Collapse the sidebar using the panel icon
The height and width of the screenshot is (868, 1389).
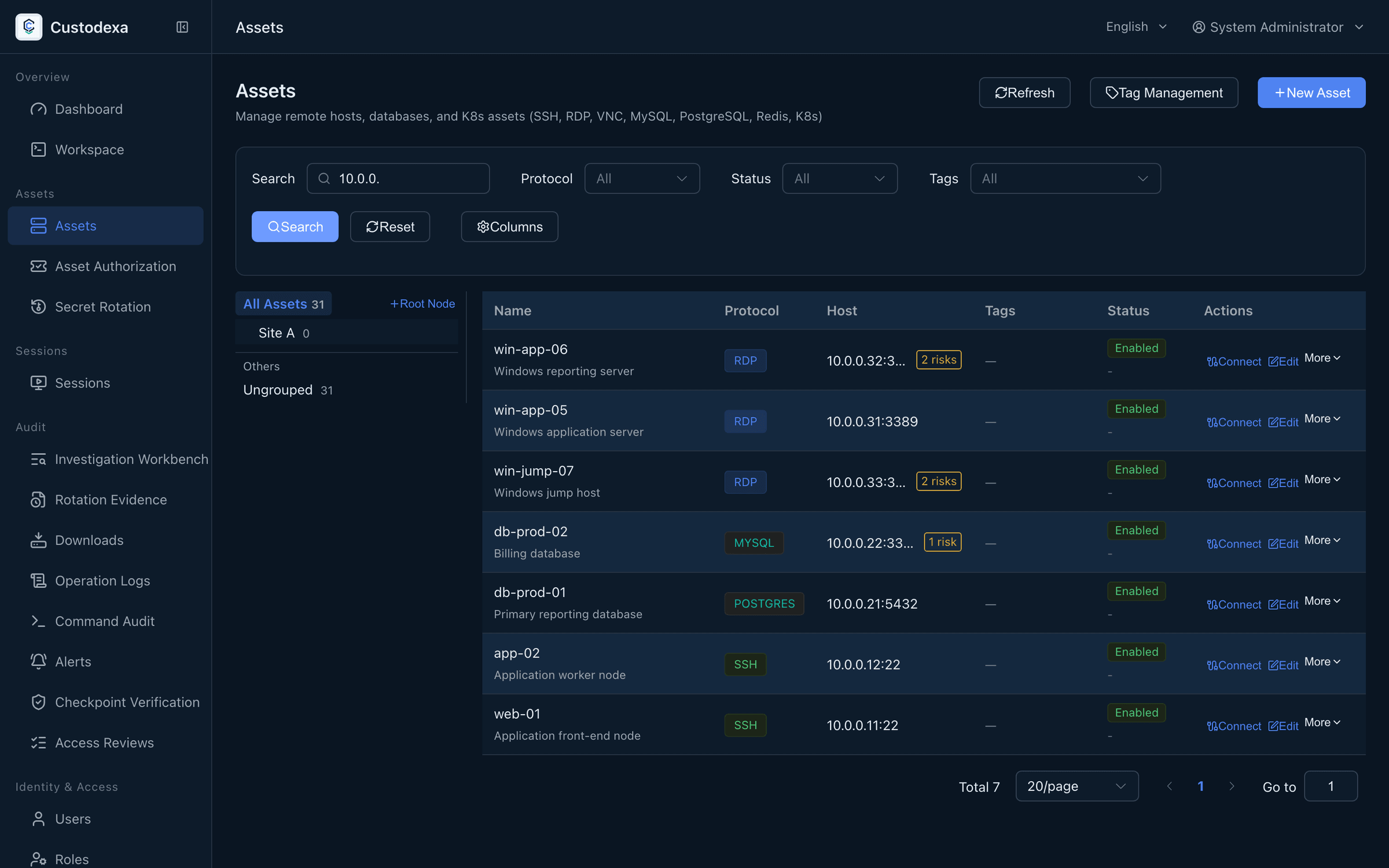(182, 27)
